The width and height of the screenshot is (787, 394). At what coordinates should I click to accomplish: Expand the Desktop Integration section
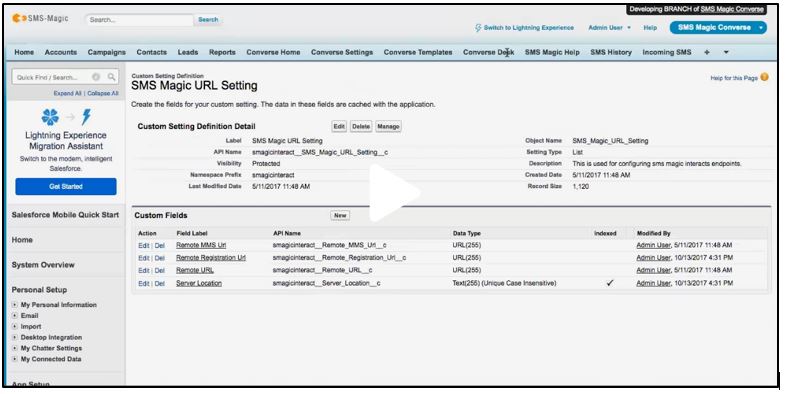tap(15, 337)
